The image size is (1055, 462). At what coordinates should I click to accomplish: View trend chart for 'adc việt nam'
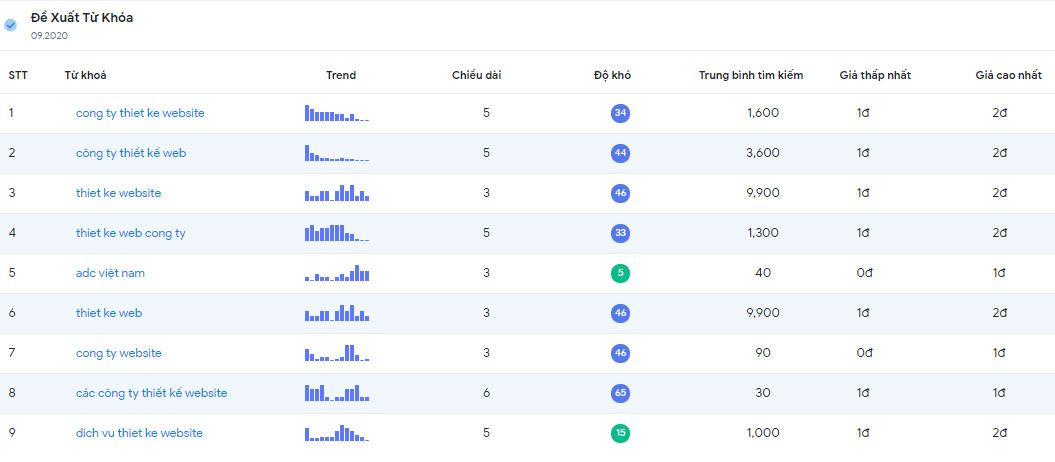(337, 273)
